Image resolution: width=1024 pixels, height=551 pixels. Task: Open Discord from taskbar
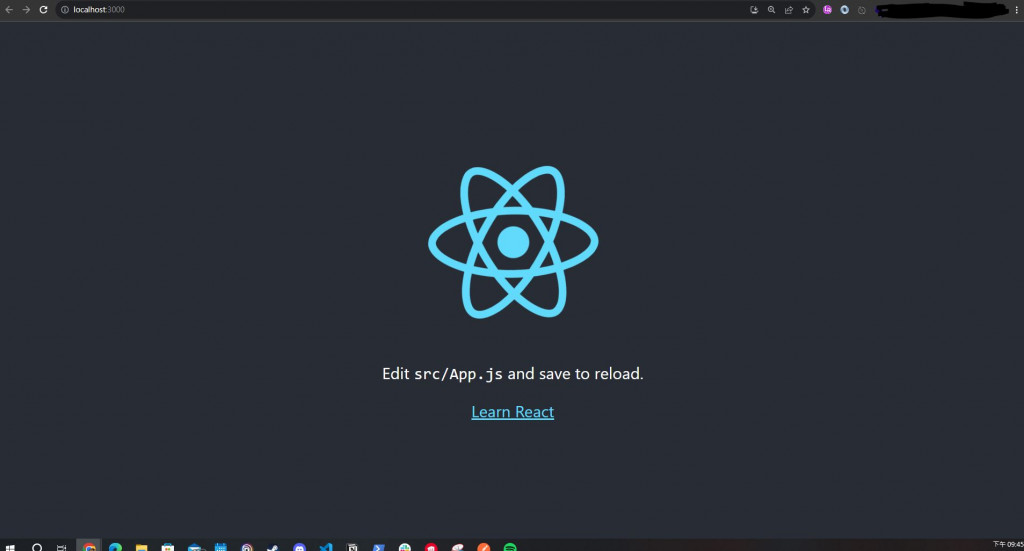coord(299,547)
